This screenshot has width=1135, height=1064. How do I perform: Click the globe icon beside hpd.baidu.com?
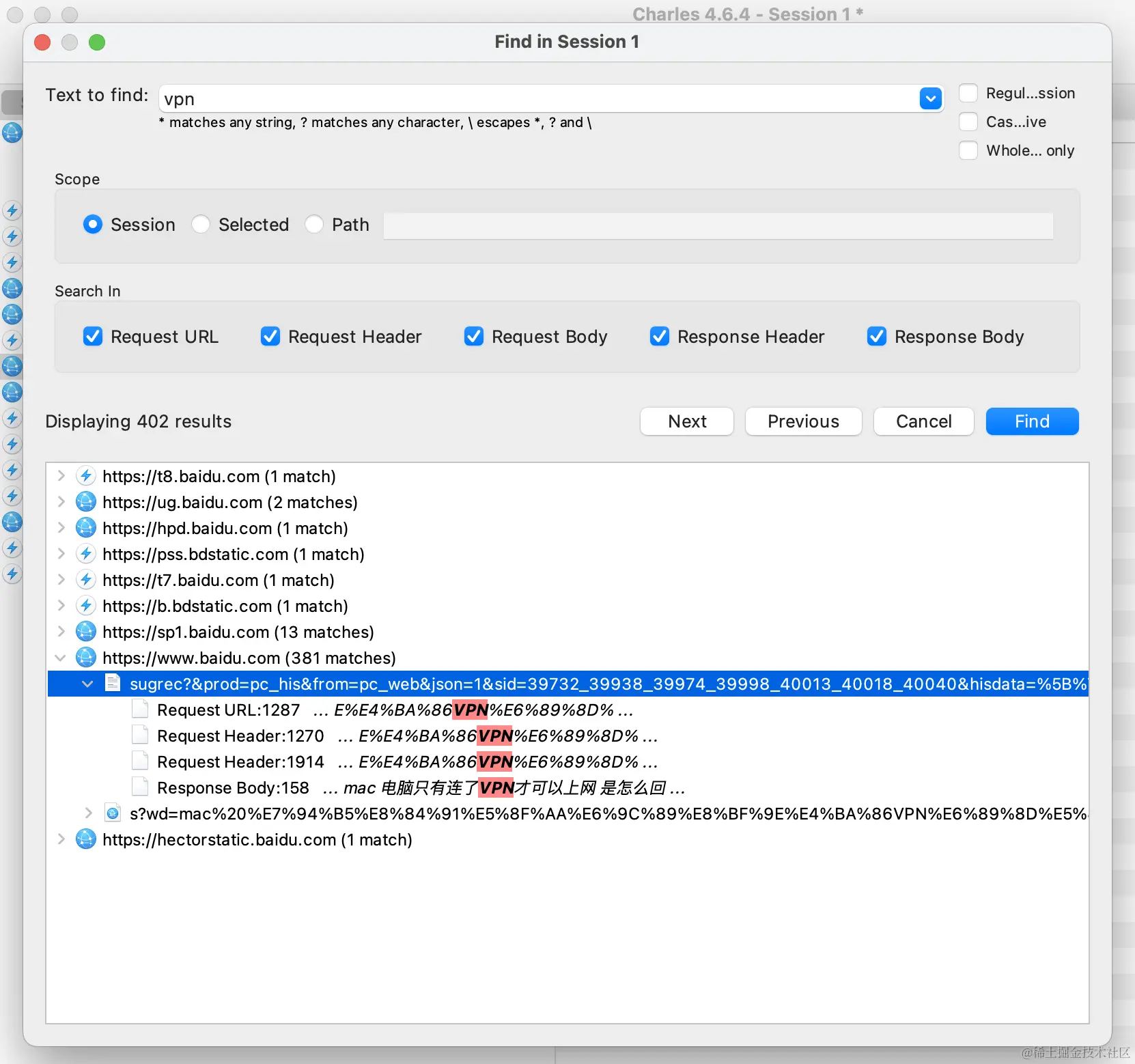click(85, 528)
